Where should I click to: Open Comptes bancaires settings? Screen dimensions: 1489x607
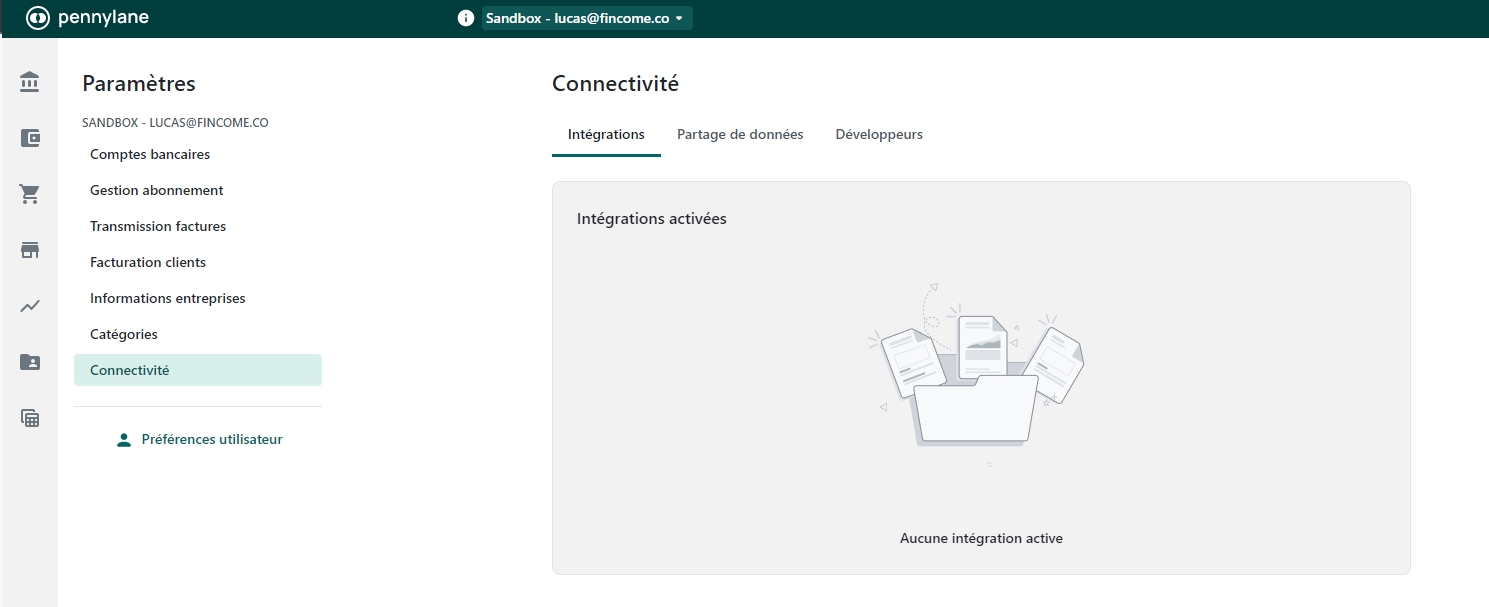150,154
